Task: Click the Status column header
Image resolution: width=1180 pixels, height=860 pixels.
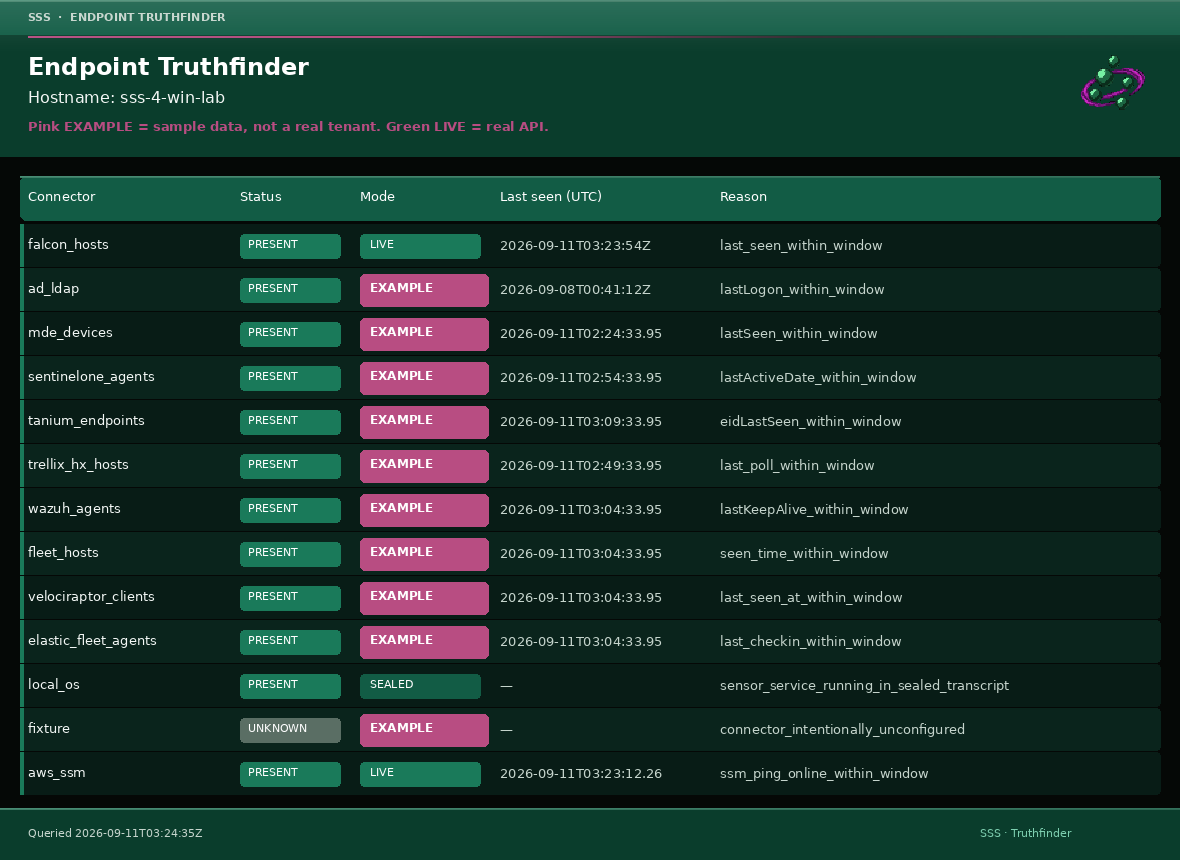Action: point(260,196)
